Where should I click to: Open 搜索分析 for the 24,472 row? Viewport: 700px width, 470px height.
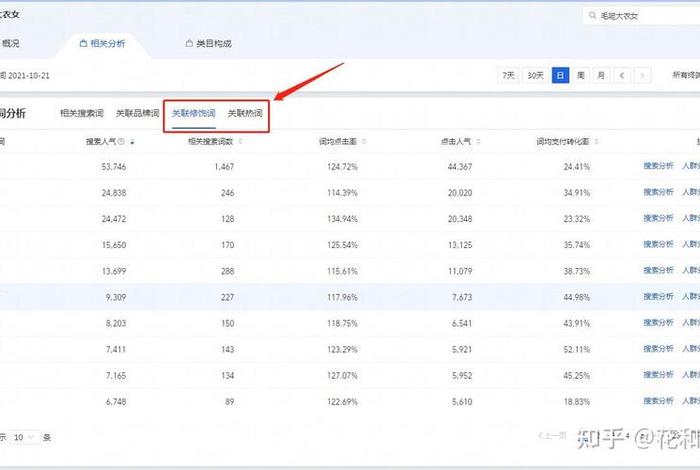point(658,218)
